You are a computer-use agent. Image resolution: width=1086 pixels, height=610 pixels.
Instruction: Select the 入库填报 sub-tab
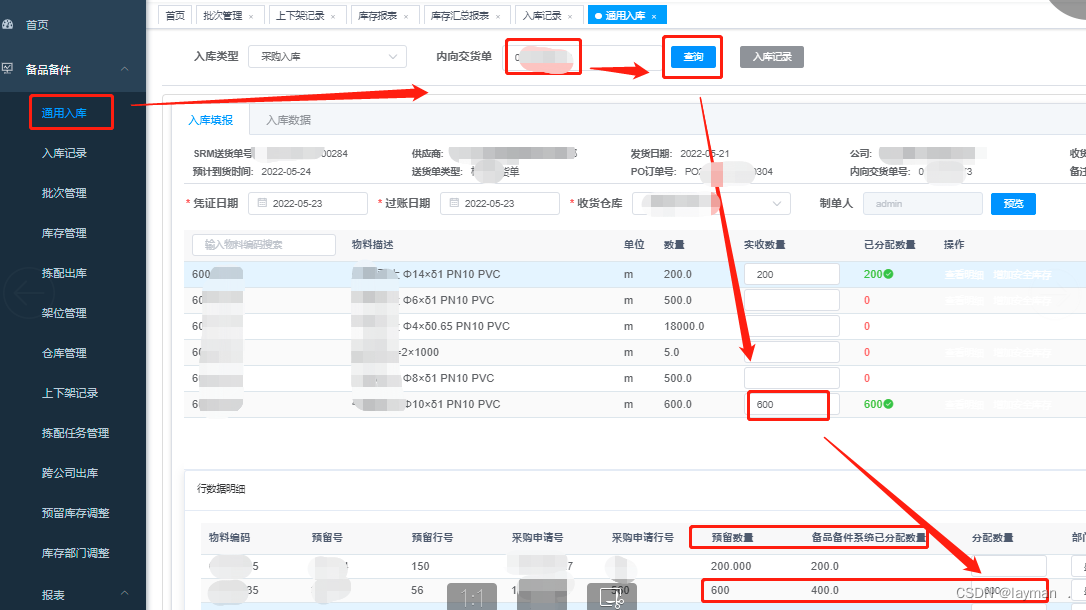coord(211,120)
